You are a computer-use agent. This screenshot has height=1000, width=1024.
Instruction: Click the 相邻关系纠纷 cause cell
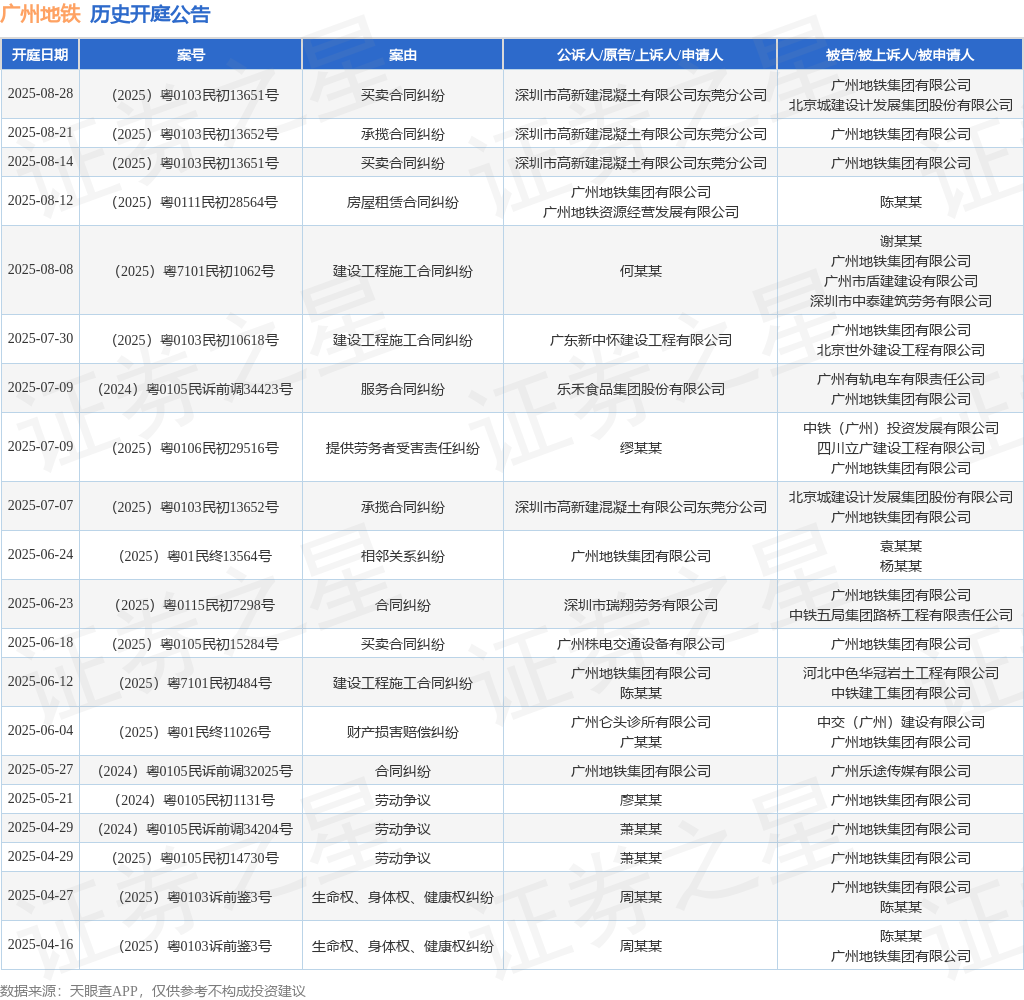tap(402, 556)
